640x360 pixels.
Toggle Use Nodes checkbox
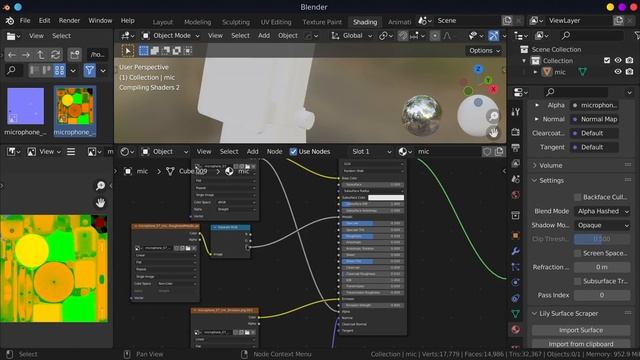[293, 152]
